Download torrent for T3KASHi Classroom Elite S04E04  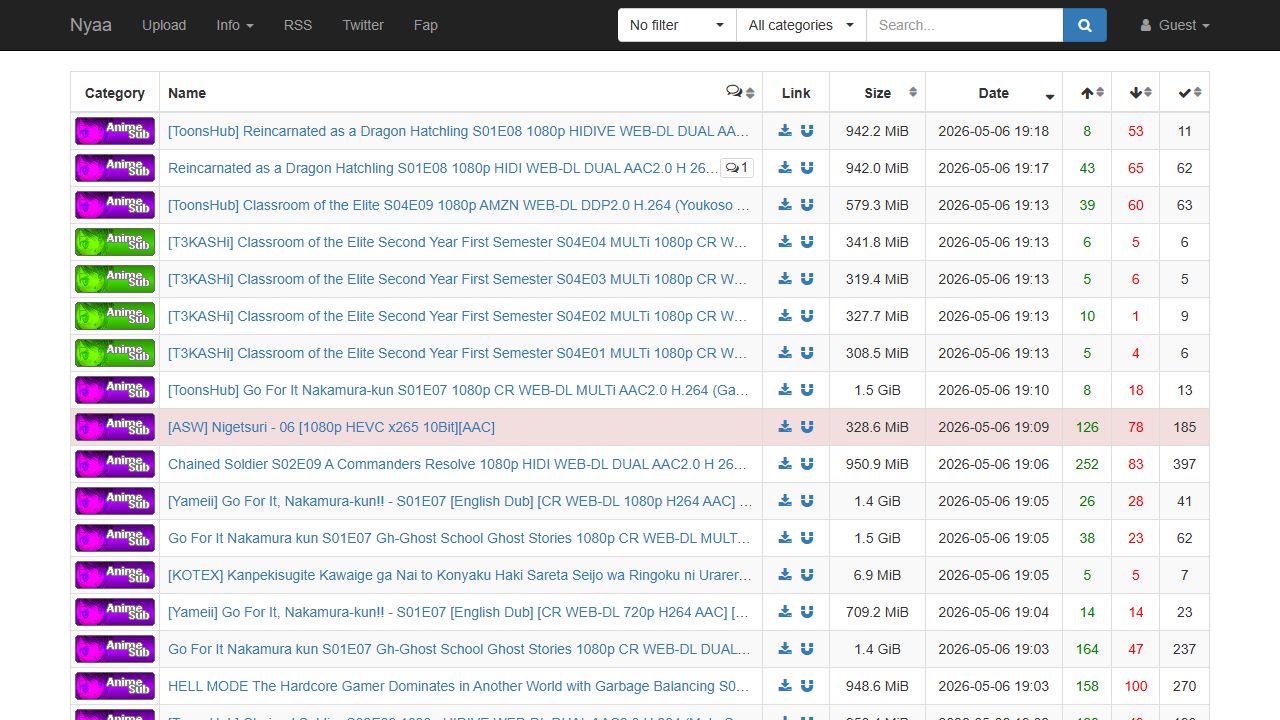[785, 242]
